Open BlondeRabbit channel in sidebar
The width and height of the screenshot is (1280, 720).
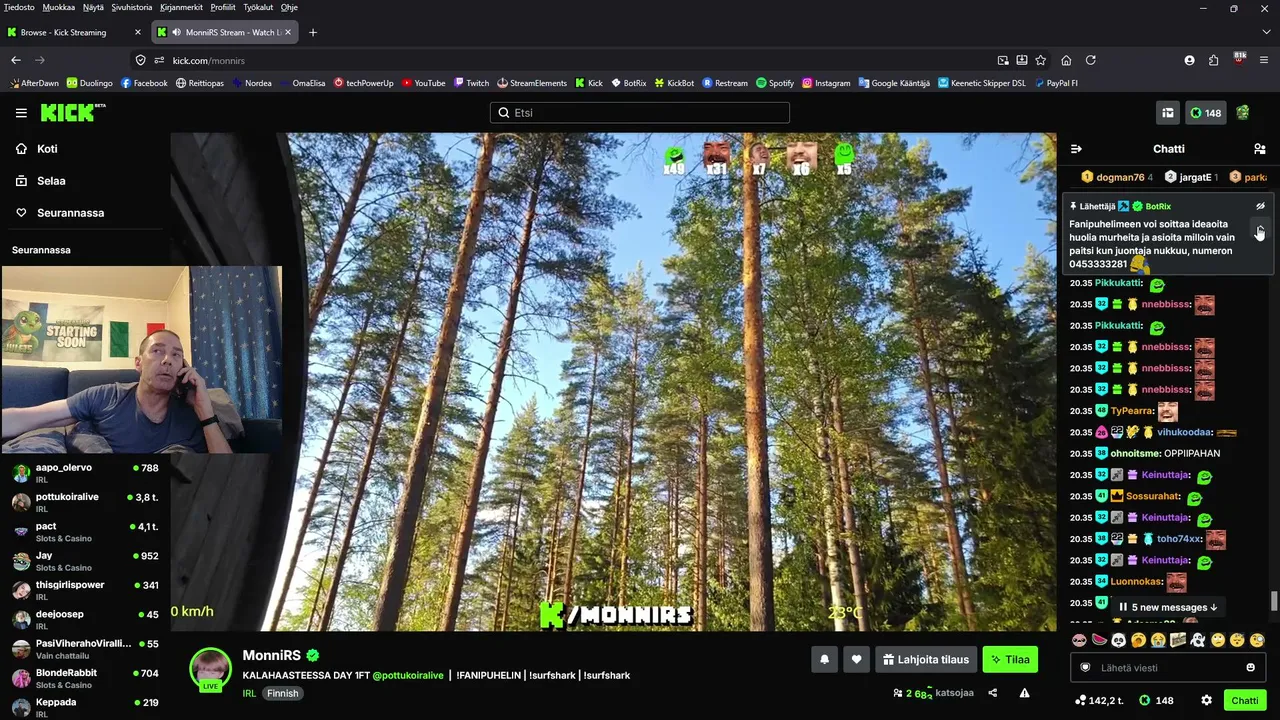pos(85,678)
